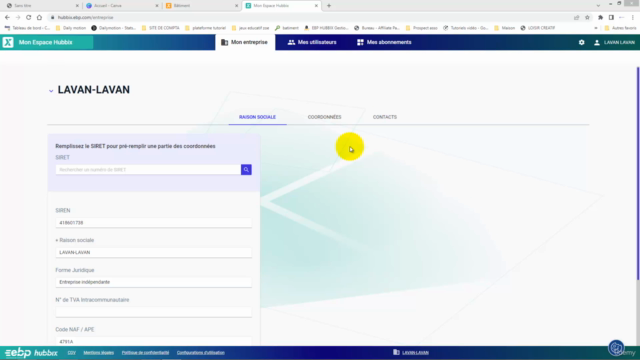The image size is (640, 360).
Task: Switch to the Accueil - Canva tab
Action: pos(121,6)
